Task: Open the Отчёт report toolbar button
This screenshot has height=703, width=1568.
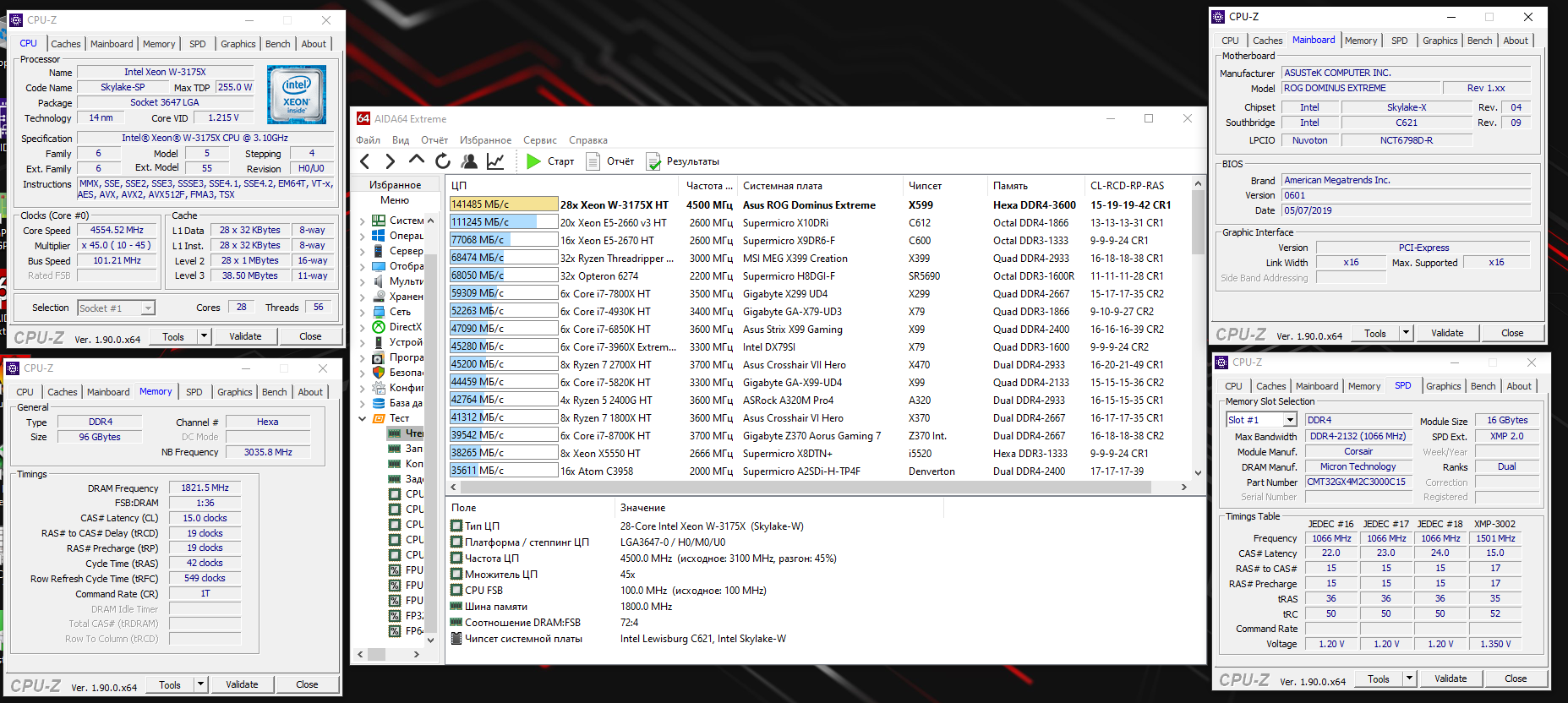Action: [x=609, y=161]
